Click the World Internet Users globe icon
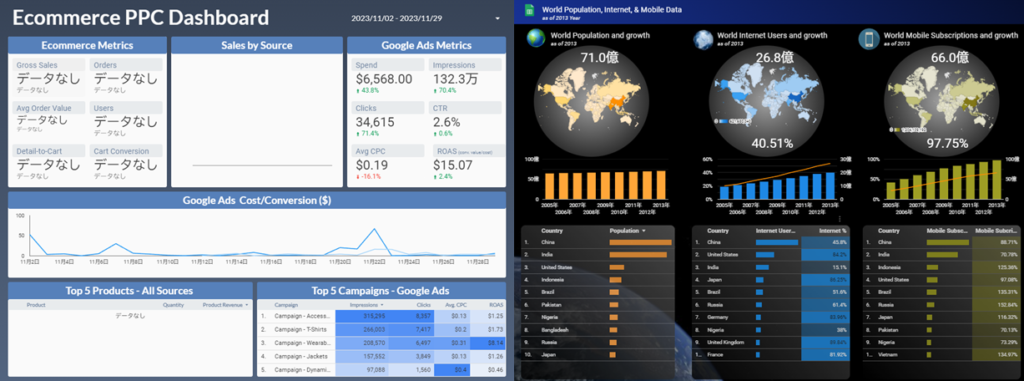The height and width of the screenshot is (381, 1024). [703, 39]
